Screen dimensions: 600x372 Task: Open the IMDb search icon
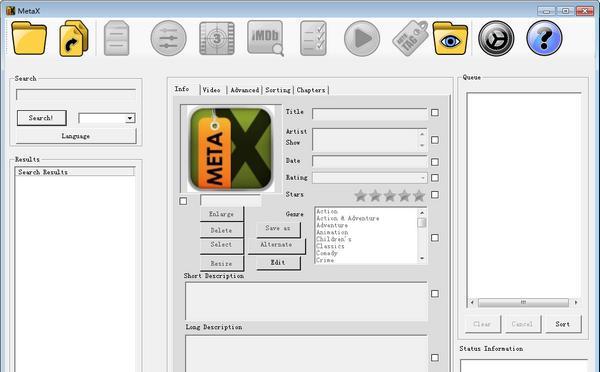266,38
